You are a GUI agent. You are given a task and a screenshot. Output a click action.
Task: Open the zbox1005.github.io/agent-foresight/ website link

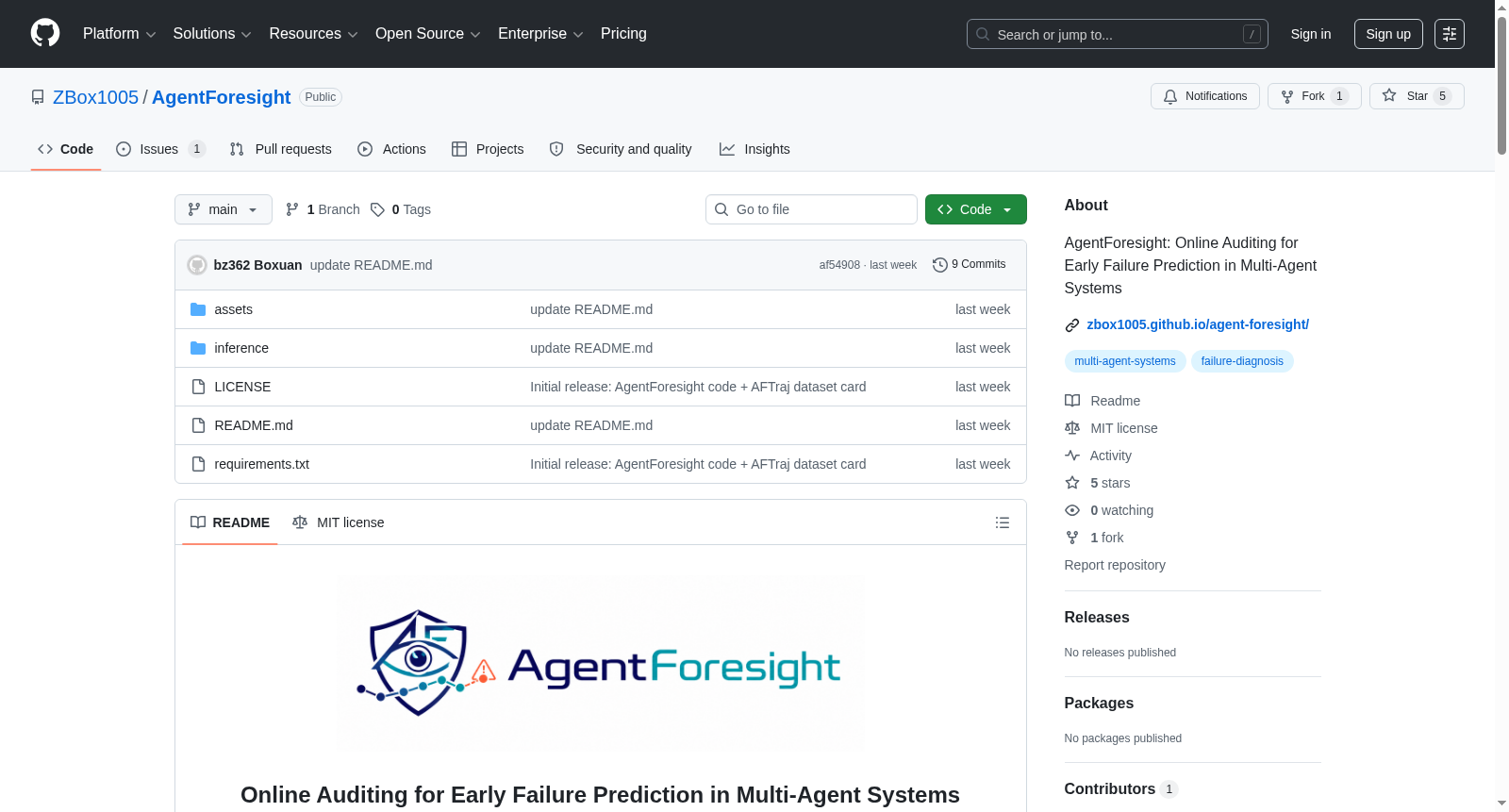[1198, 324]
